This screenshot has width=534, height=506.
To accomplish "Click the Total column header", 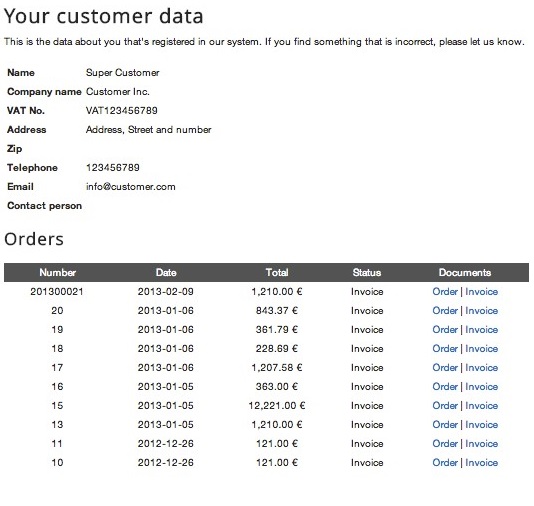I will pyautogui.click(x=277, y=273).
